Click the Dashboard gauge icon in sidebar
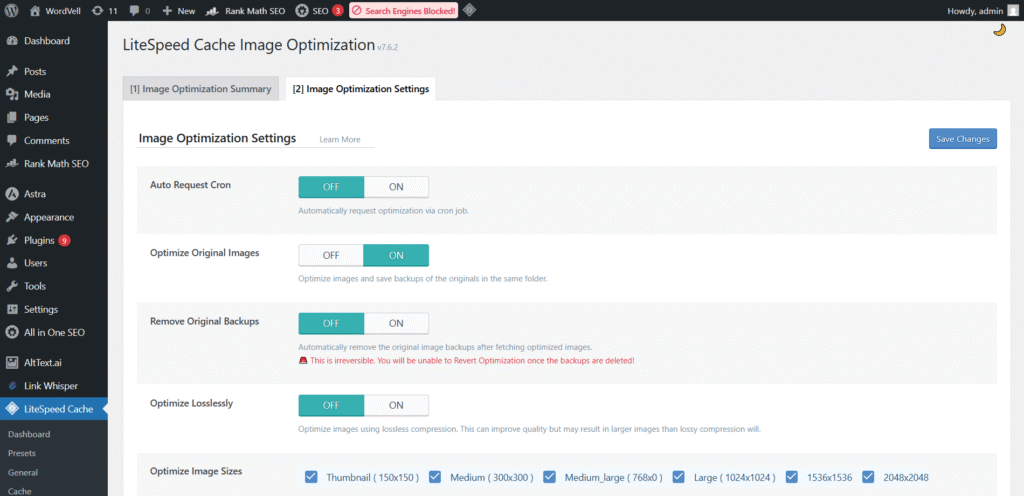 coord(11,40)
